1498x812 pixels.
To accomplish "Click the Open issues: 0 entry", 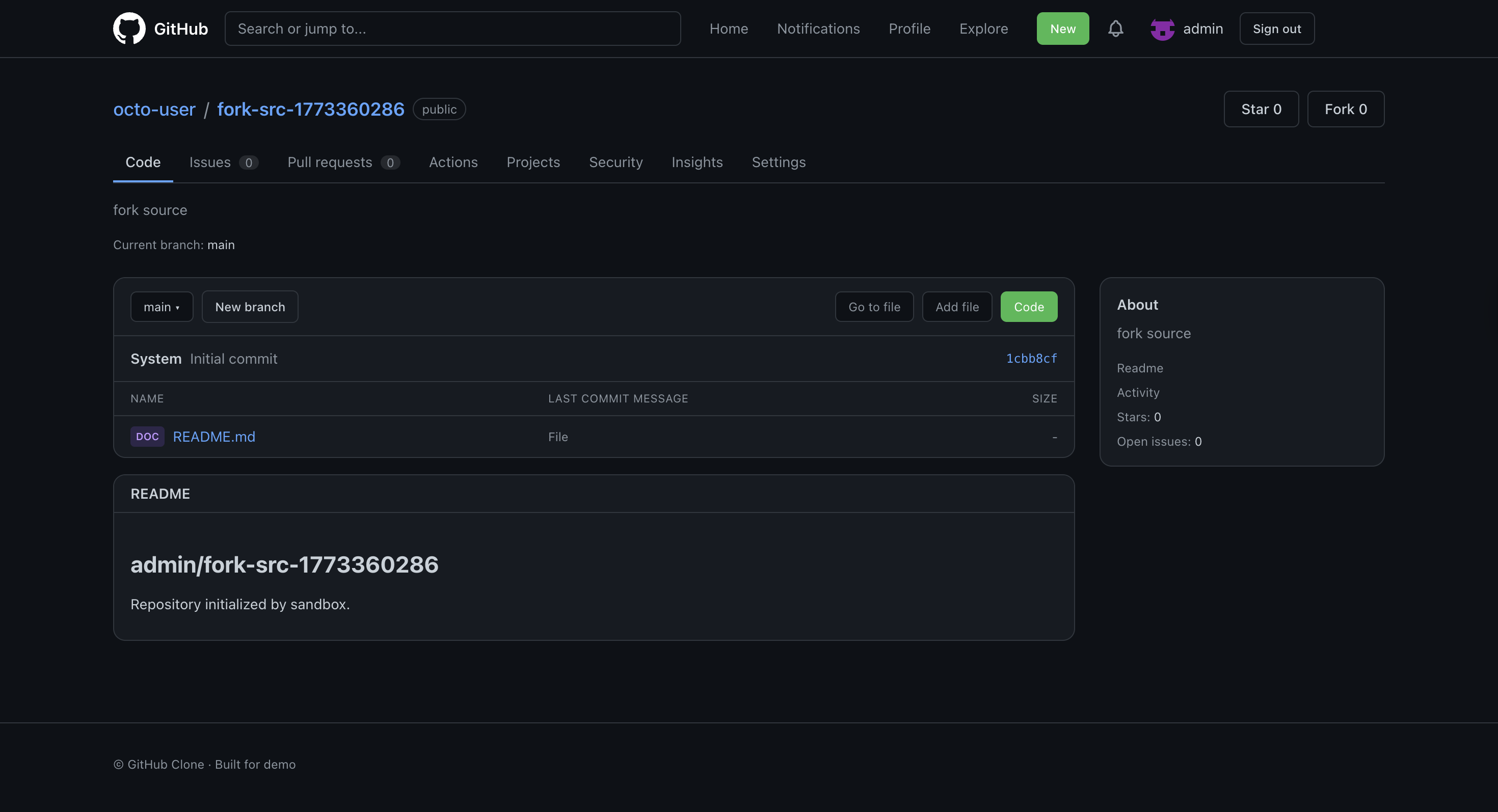I will tap(1159, 441).
